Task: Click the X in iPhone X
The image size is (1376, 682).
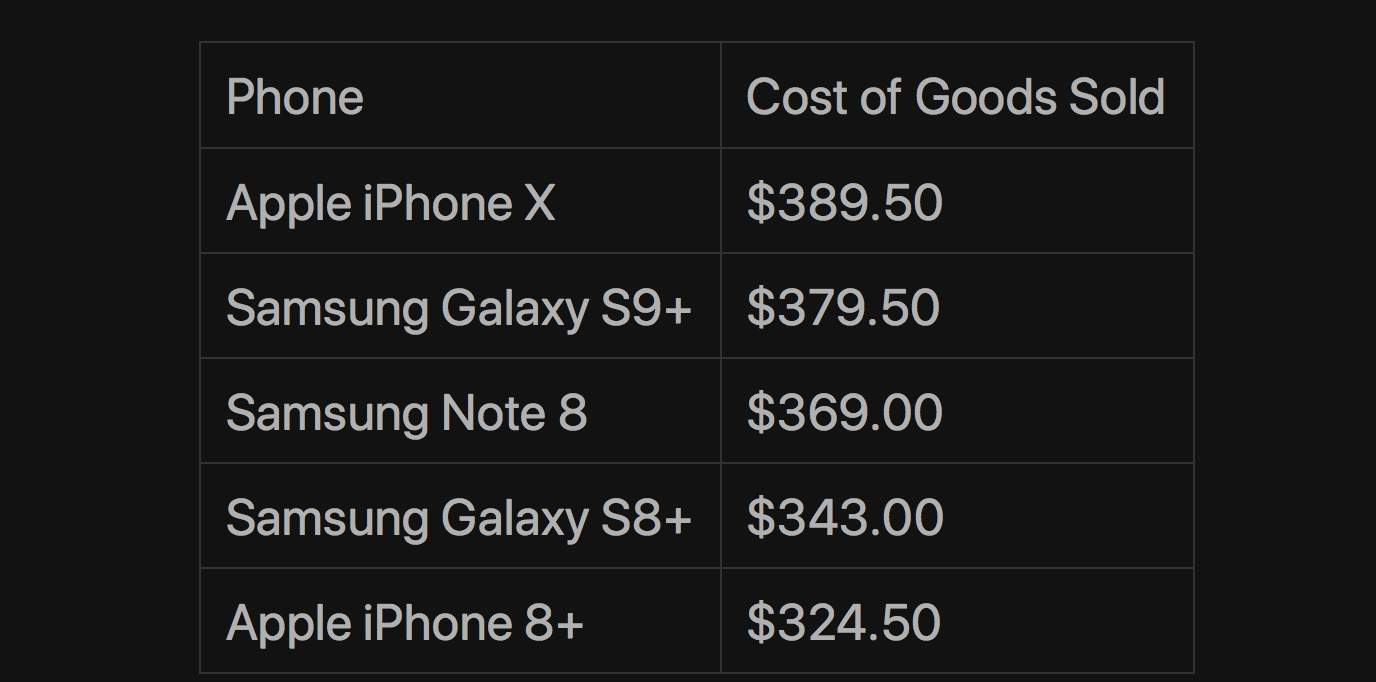Action: 539,203
